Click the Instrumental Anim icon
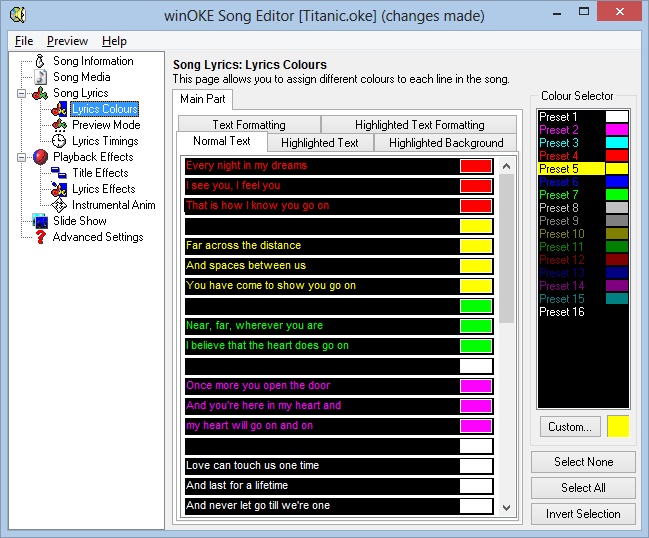 tap(60, 205)
